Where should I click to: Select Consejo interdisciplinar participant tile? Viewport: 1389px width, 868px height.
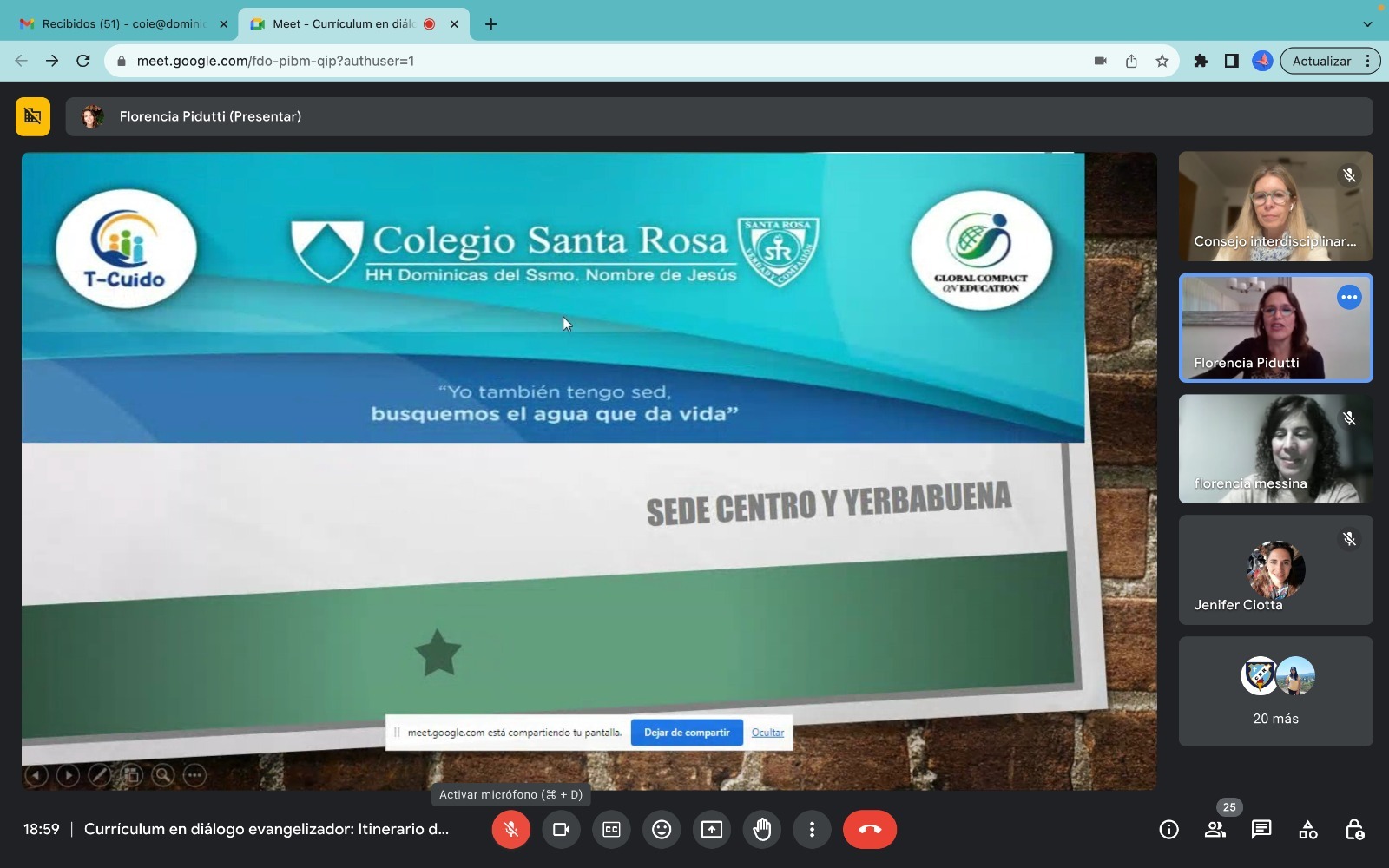click(x=1275, y=207)
